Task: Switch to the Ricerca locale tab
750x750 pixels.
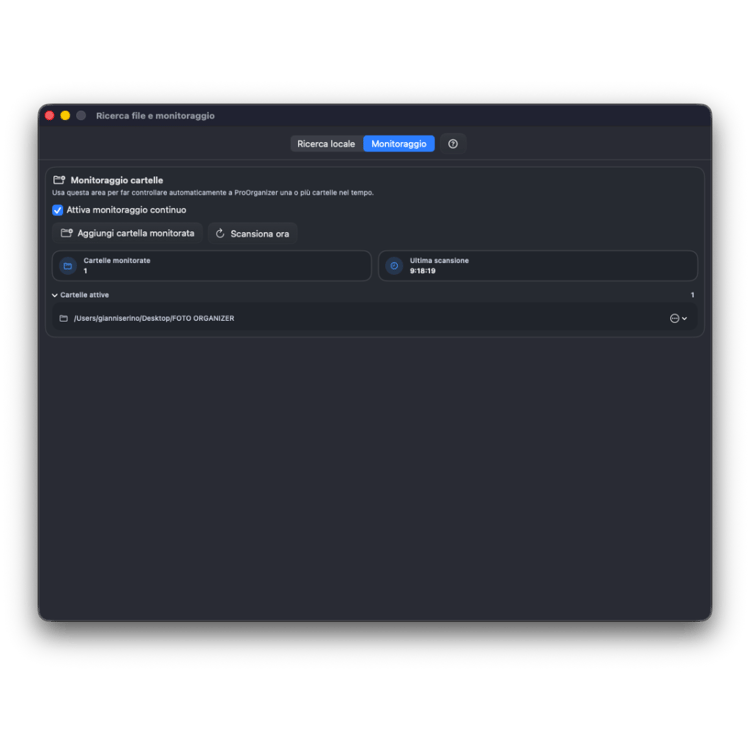Action: (x=326, y=144)
